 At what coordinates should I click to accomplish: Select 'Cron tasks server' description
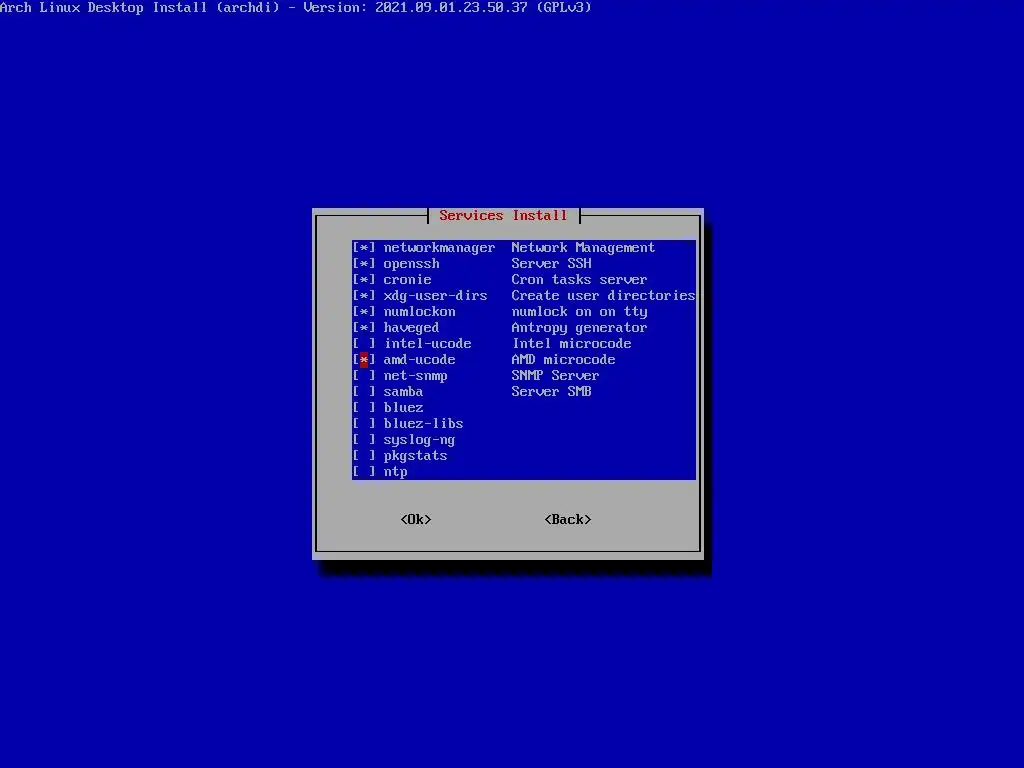(x=579, y=280)
